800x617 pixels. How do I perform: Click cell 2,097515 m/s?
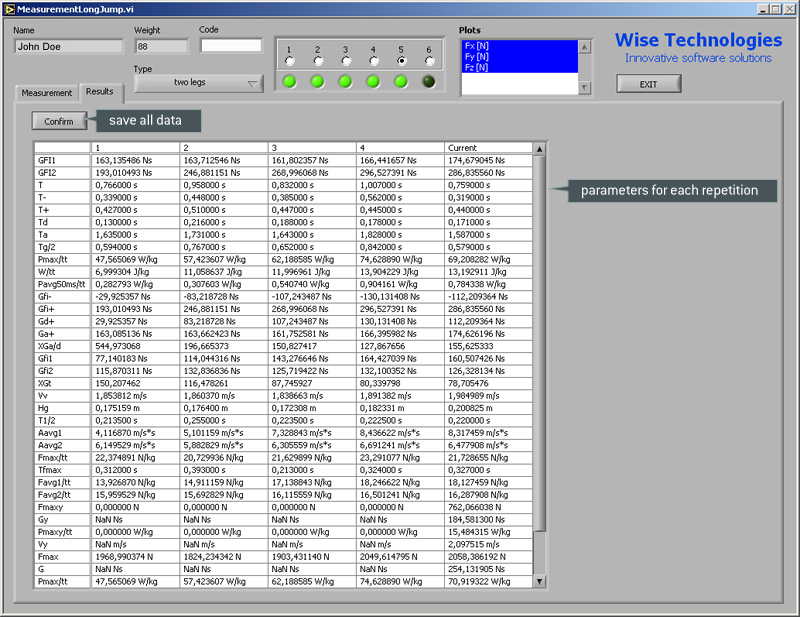488,545
